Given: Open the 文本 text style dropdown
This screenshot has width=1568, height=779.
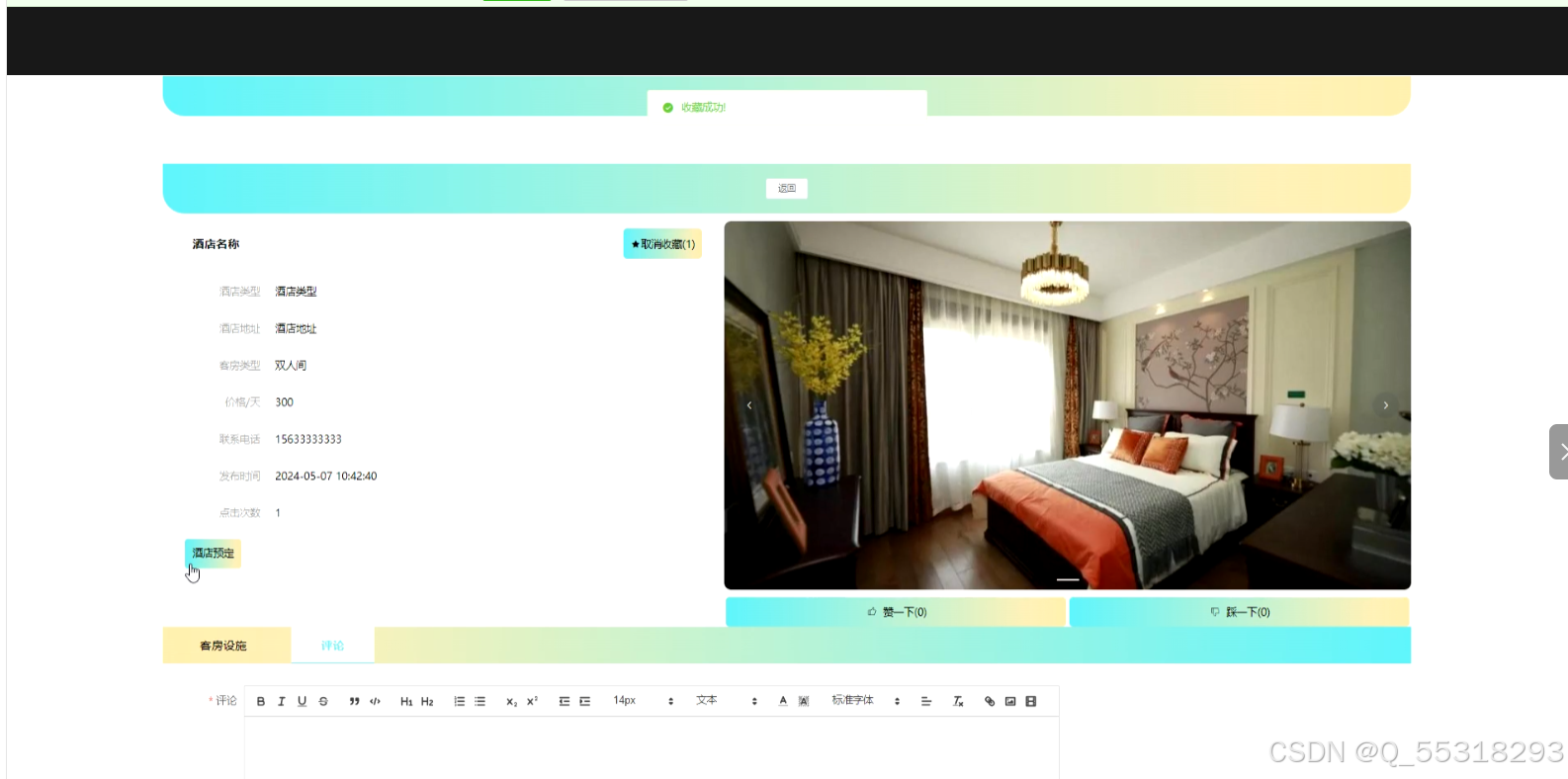Looking at the screenshot, I should (x=727, y=701).
